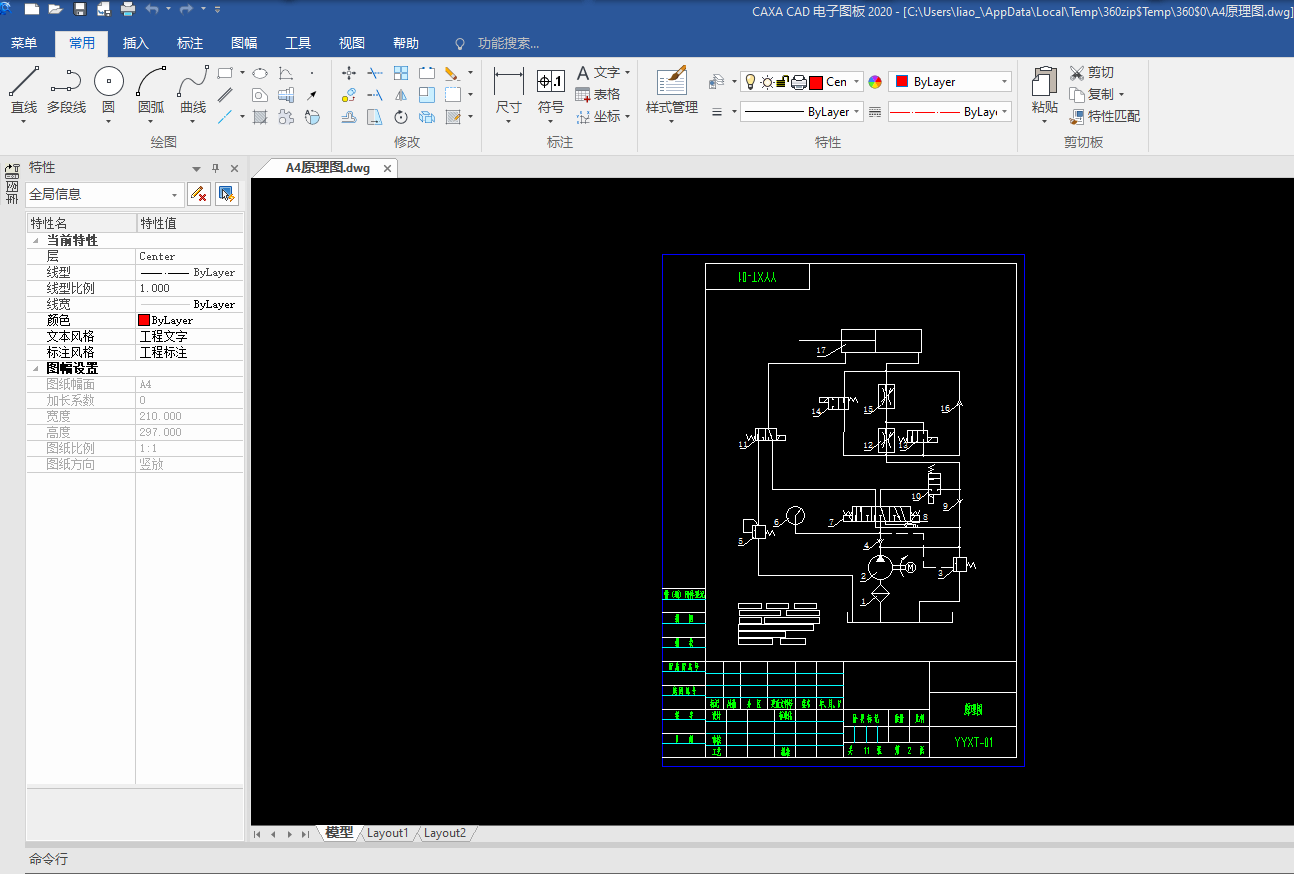
Task: Click the 功能搜索 search field
Action: 508,43
